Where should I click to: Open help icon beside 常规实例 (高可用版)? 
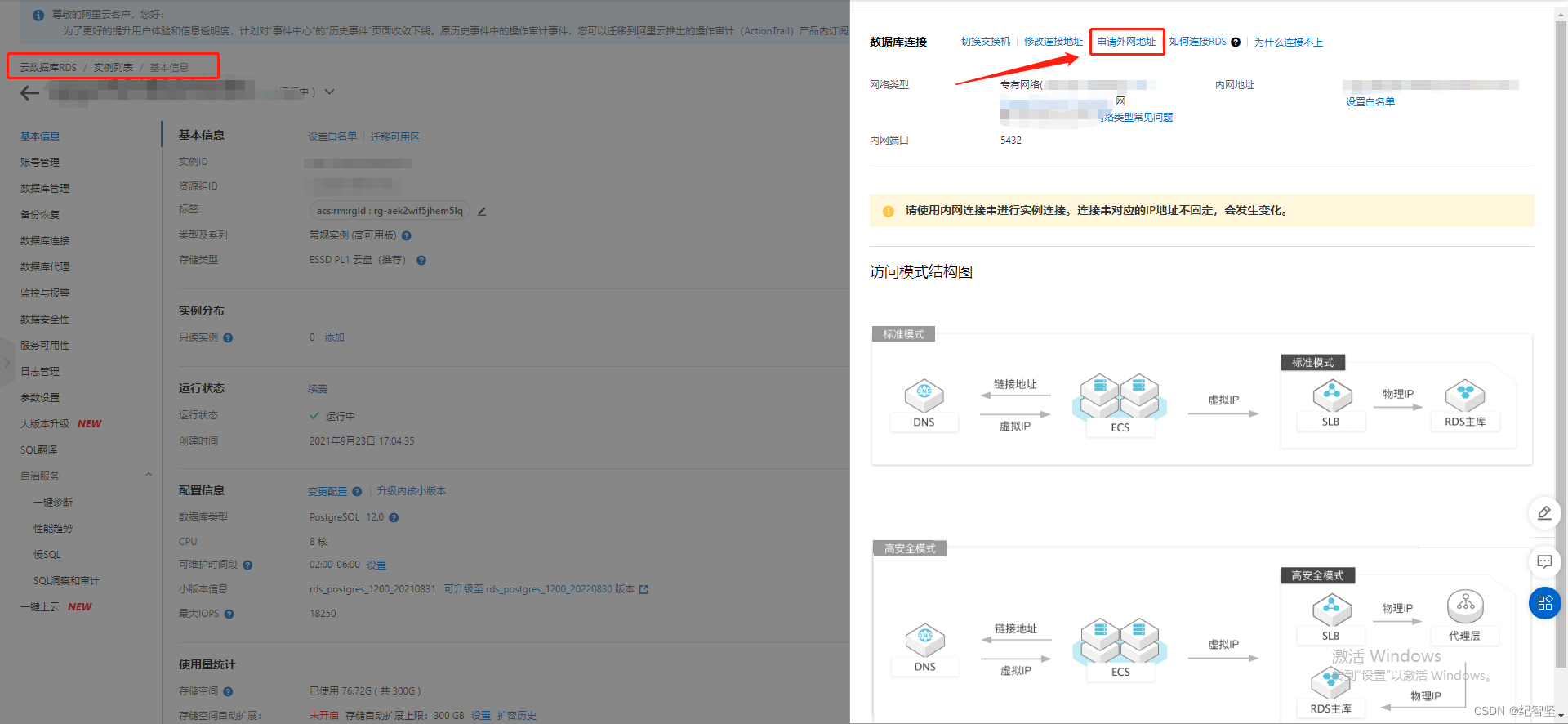[407, 235]
